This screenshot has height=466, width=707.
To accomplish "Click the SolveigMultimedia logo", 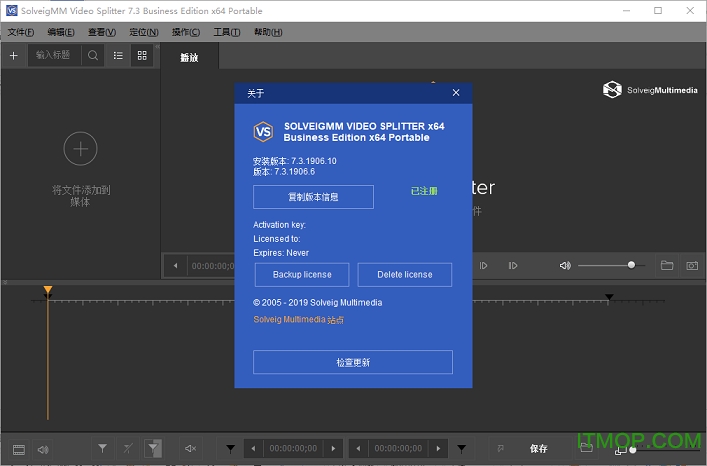I will click(x=650, y=90).
